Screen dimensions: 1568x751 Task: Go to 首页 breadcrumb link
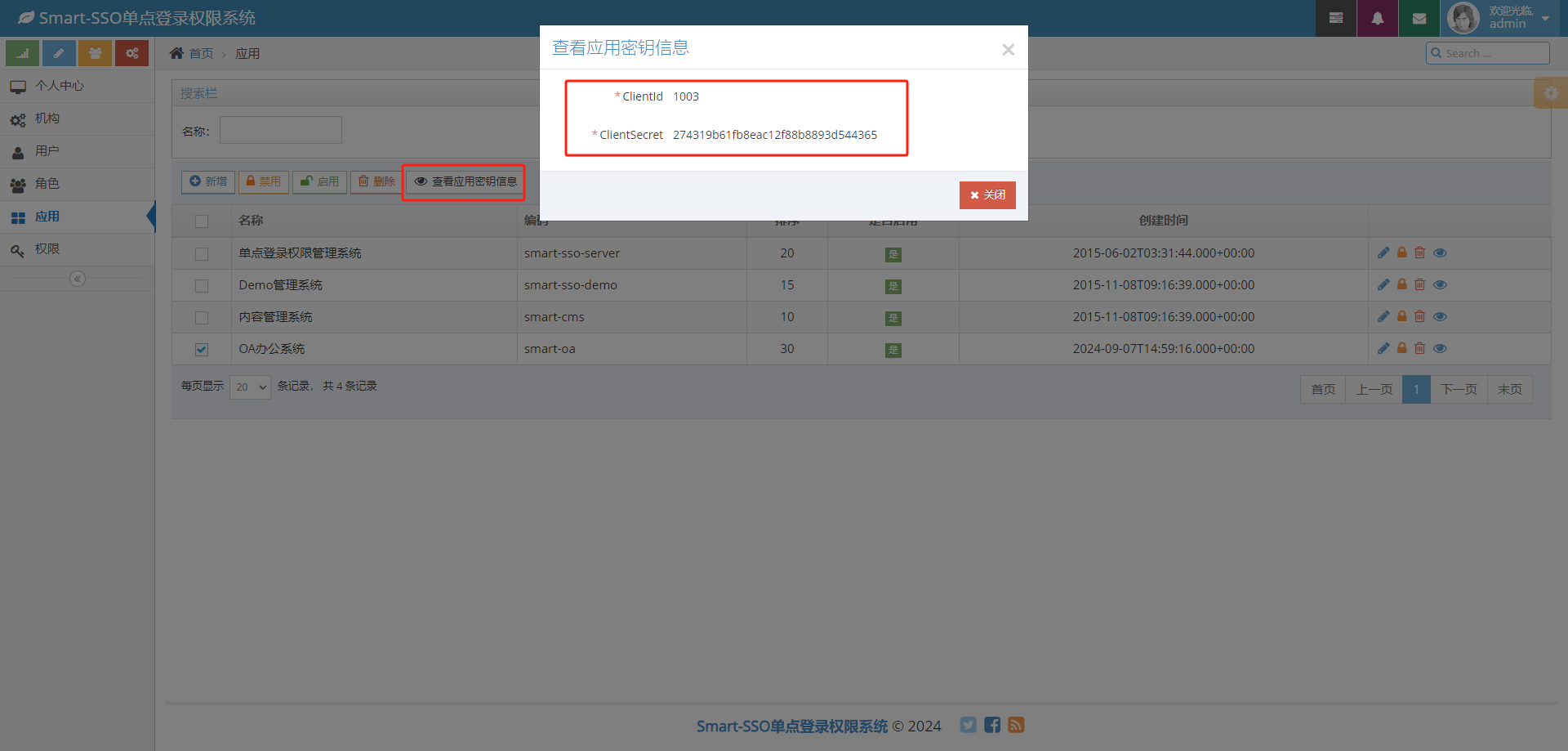(201, 54)
